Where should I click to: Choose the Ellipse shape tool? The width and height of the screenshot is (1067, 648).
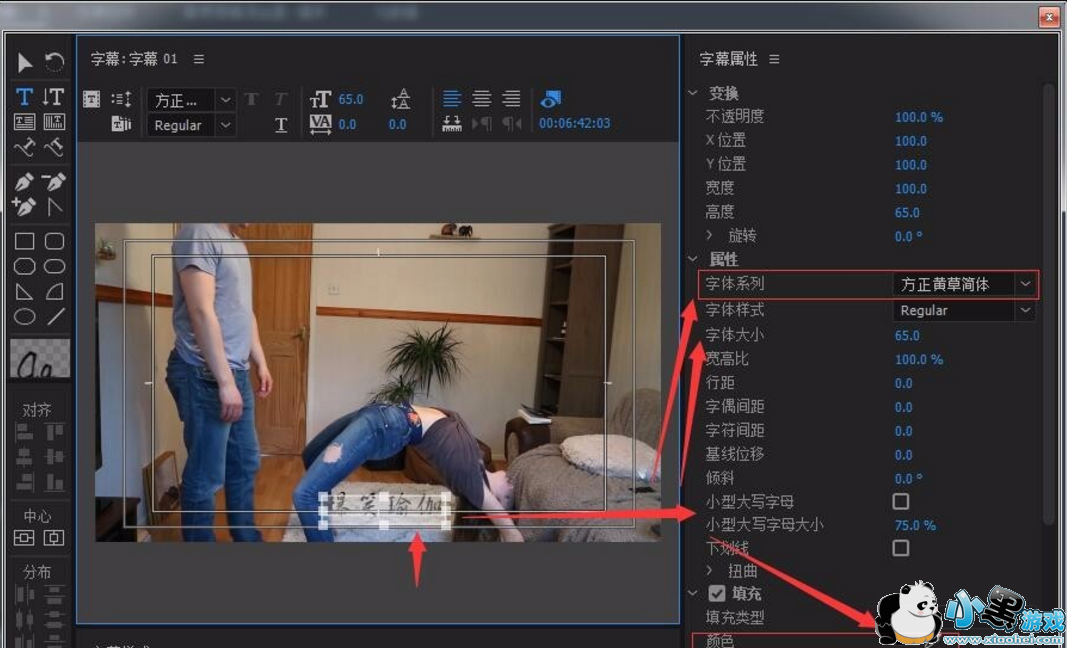[24, 317]
